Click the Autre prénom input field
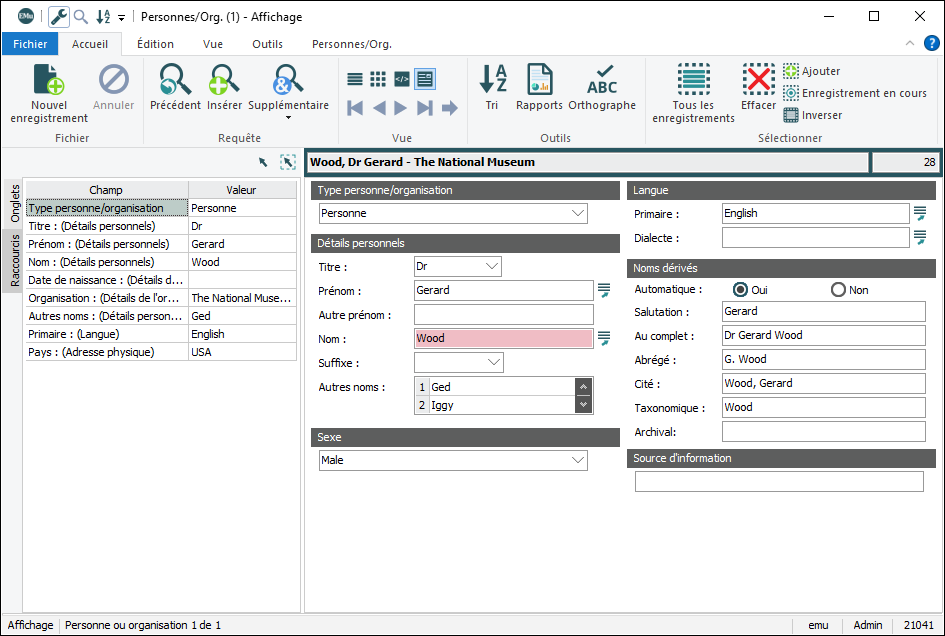 click(x=504, y=314)
